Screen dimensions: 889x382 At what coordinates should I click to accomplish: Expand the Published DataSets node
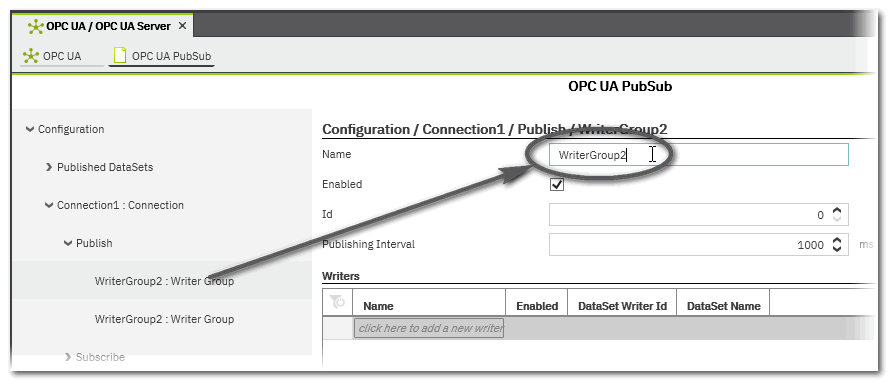(x=49, y=167)
